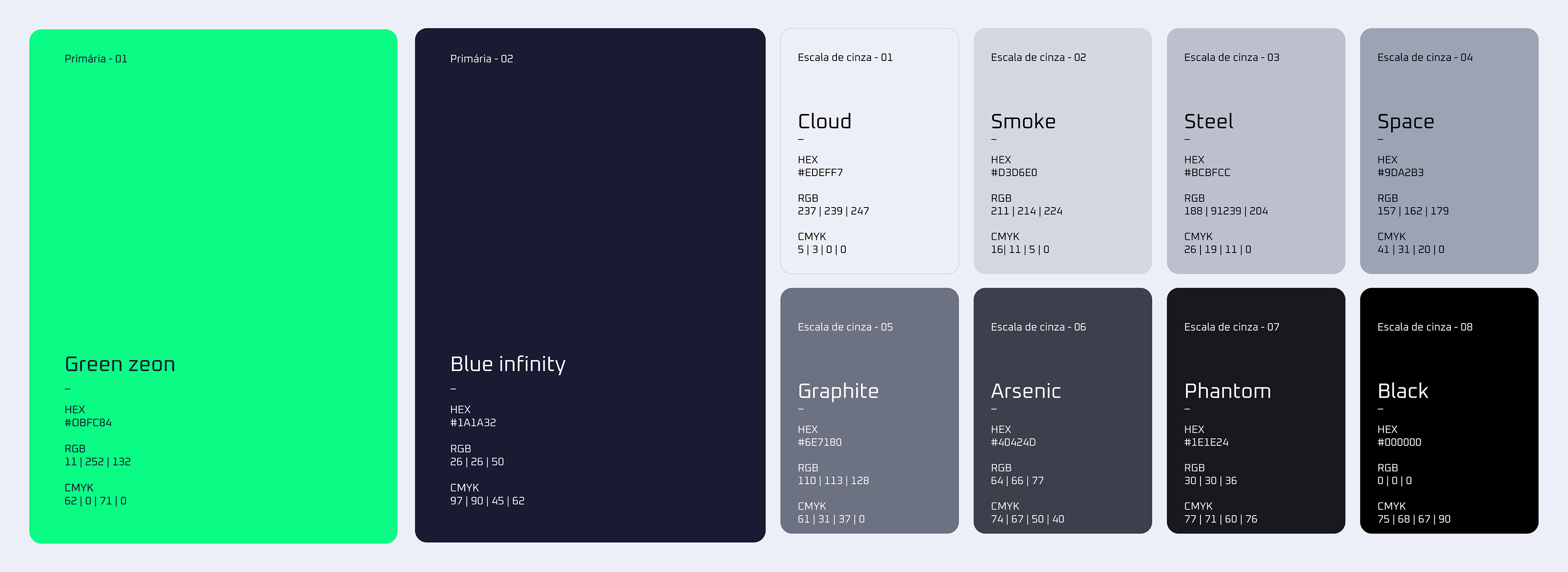Select the Arsenic swatch name
Viewport: 1568px width, 572px height.
(x=1026, y=391)
